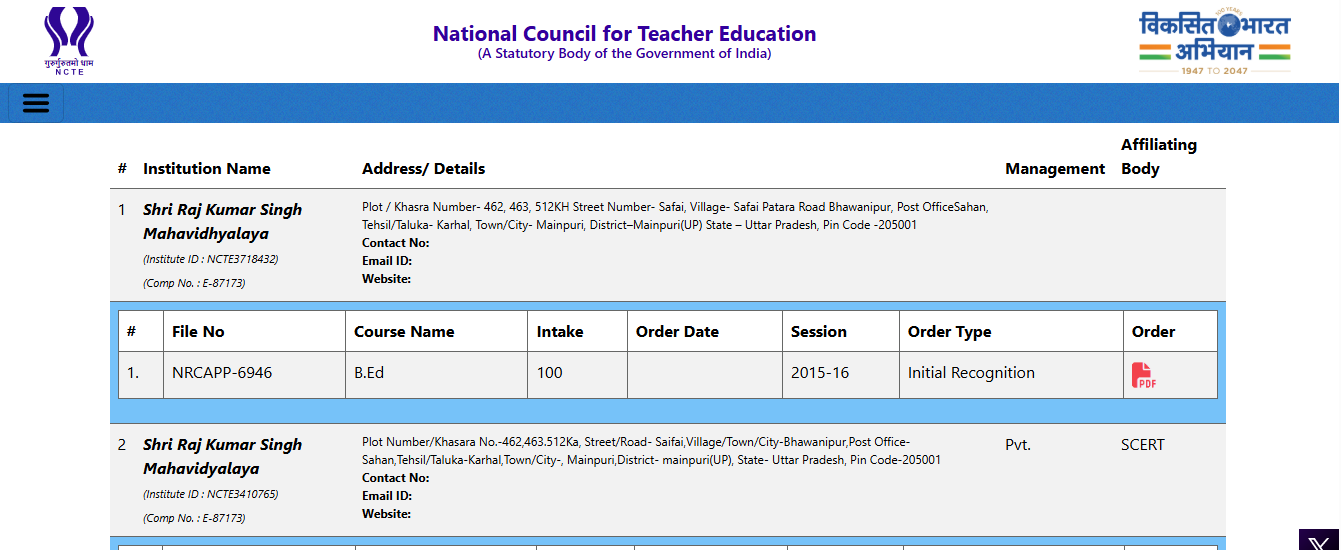The width and height of the screenshot is (1341, 550).
Task: Click the SCERT affiliating body text
Action: click(x=1142, y=445)
